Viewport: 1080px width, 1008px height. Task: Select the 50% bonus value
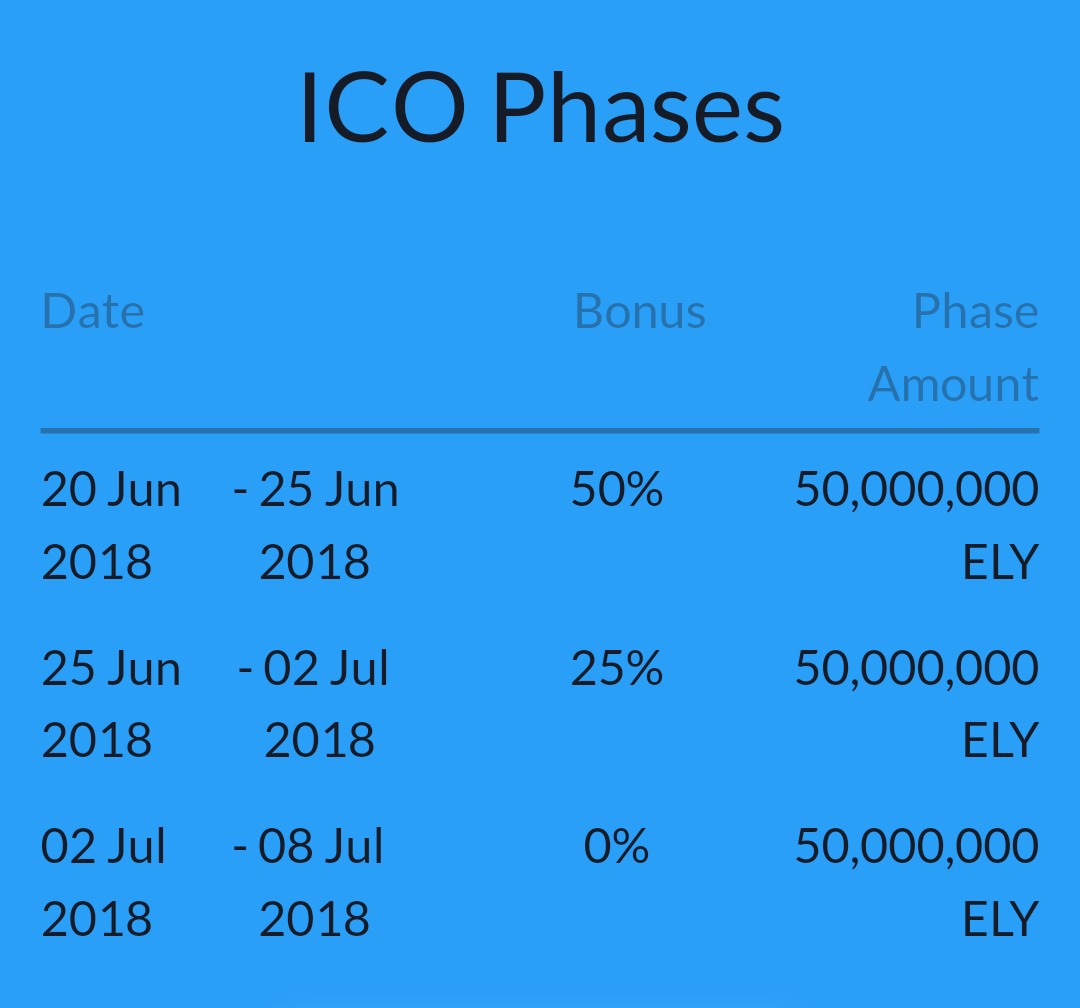tap(617, 489)
